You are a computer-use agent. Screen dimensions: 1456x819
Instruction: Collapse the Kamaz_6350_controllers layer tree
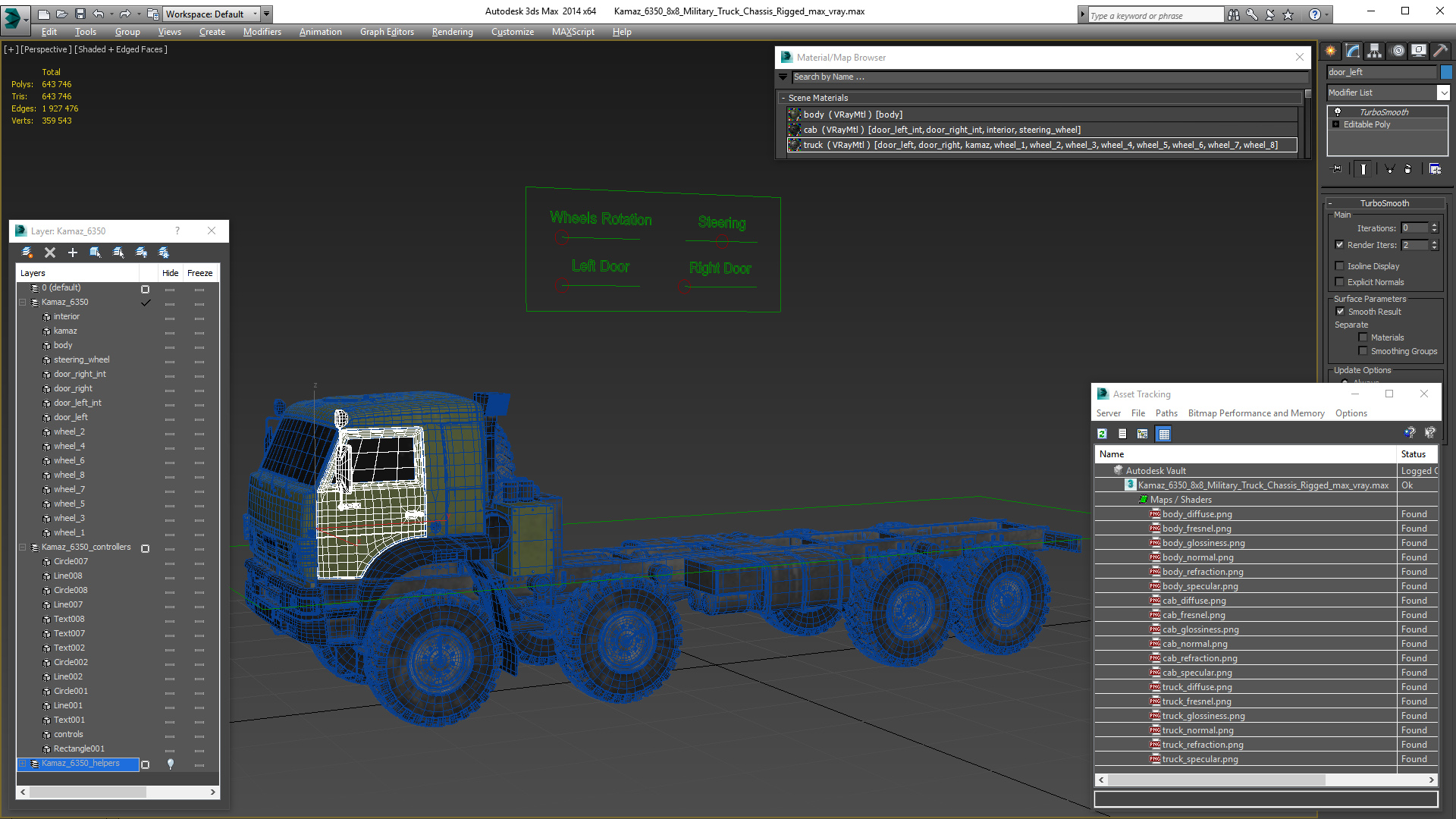tap(23, 548)
